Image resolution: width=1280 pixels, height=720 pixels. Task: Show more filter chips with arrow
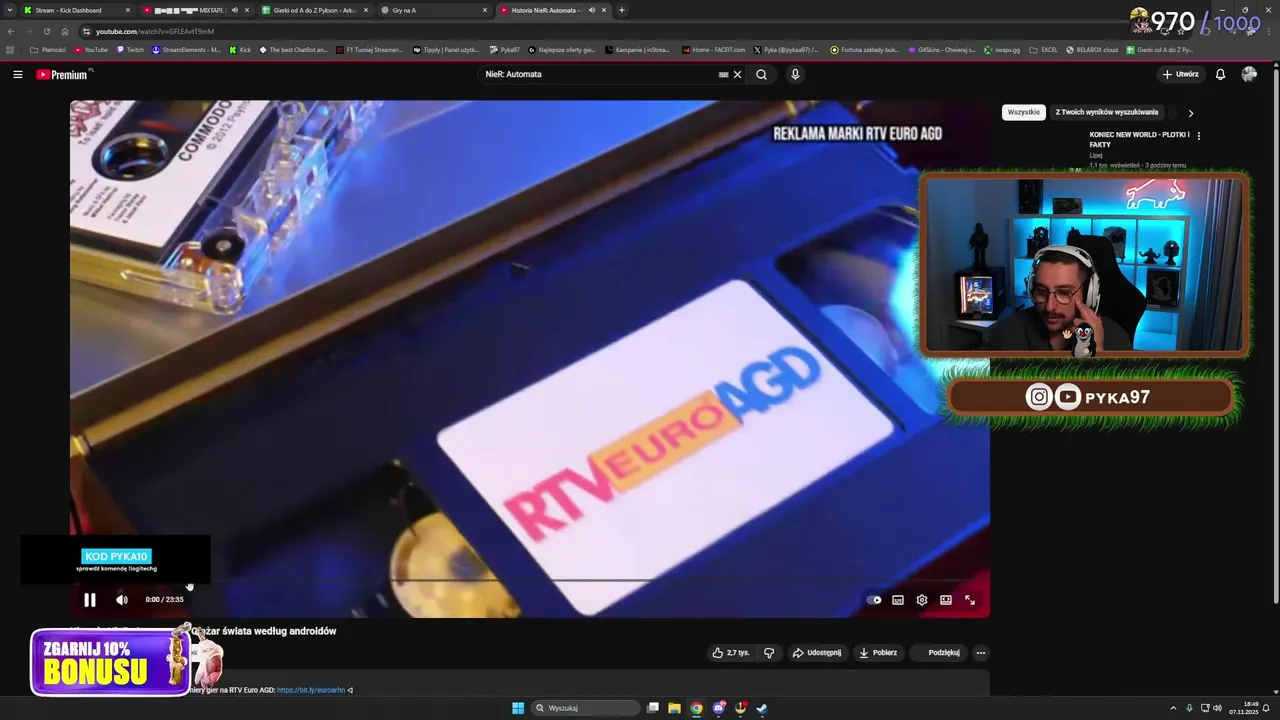1190,113
